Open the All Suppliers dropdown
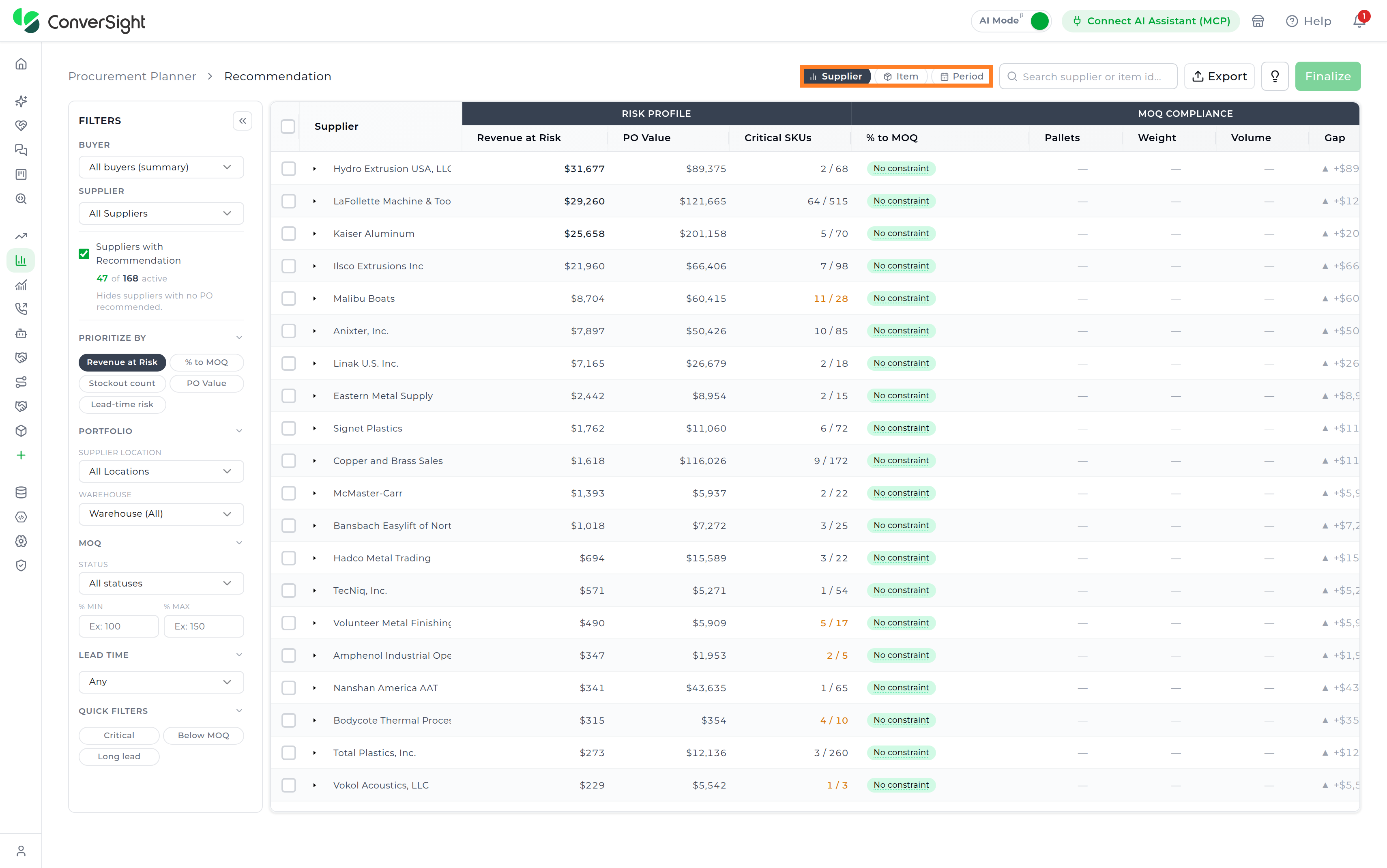Viewport: 1387px width, 868px height. click(161, 213)
